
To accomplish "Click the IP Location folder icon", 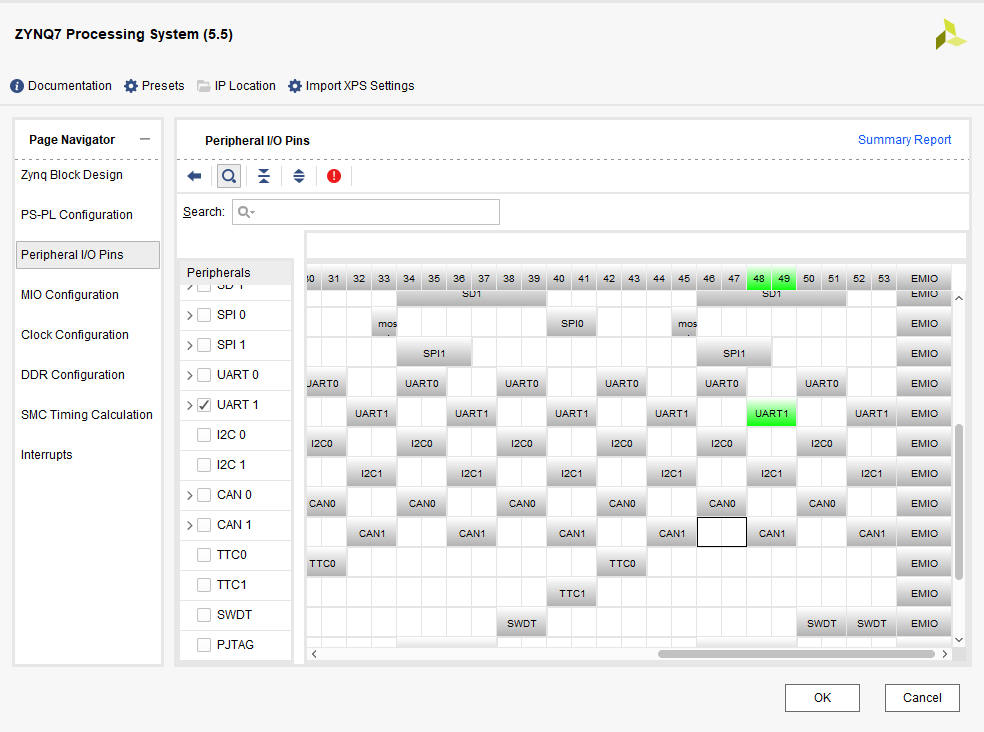I will tap(203, 86).
